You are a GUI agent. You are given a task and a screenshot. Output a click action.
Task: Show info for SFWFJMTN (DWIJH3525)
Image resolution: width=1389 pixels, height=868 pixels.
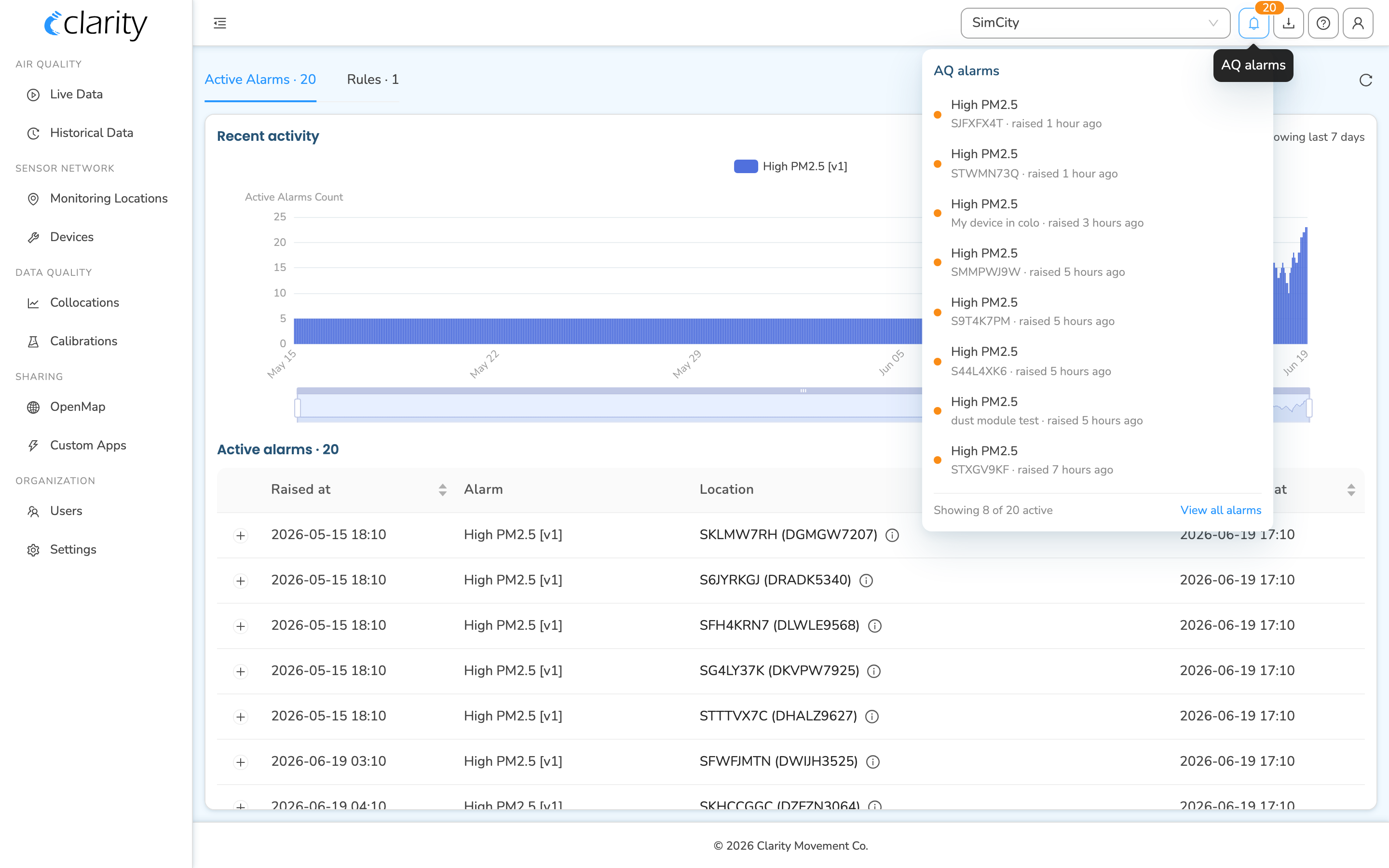click(x=872, y=762)
